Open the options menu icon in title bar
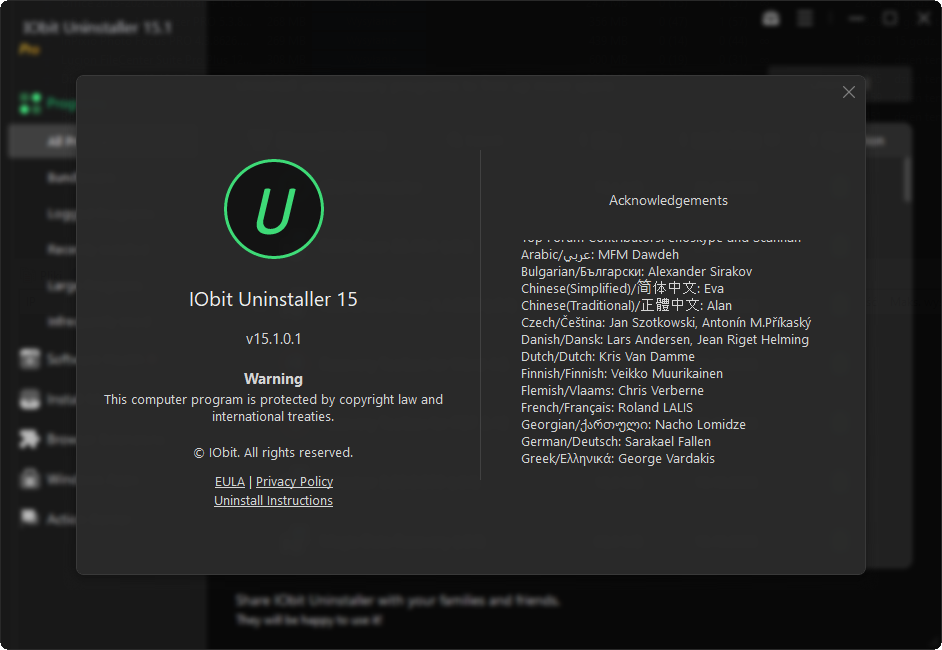 pos(804,19)
